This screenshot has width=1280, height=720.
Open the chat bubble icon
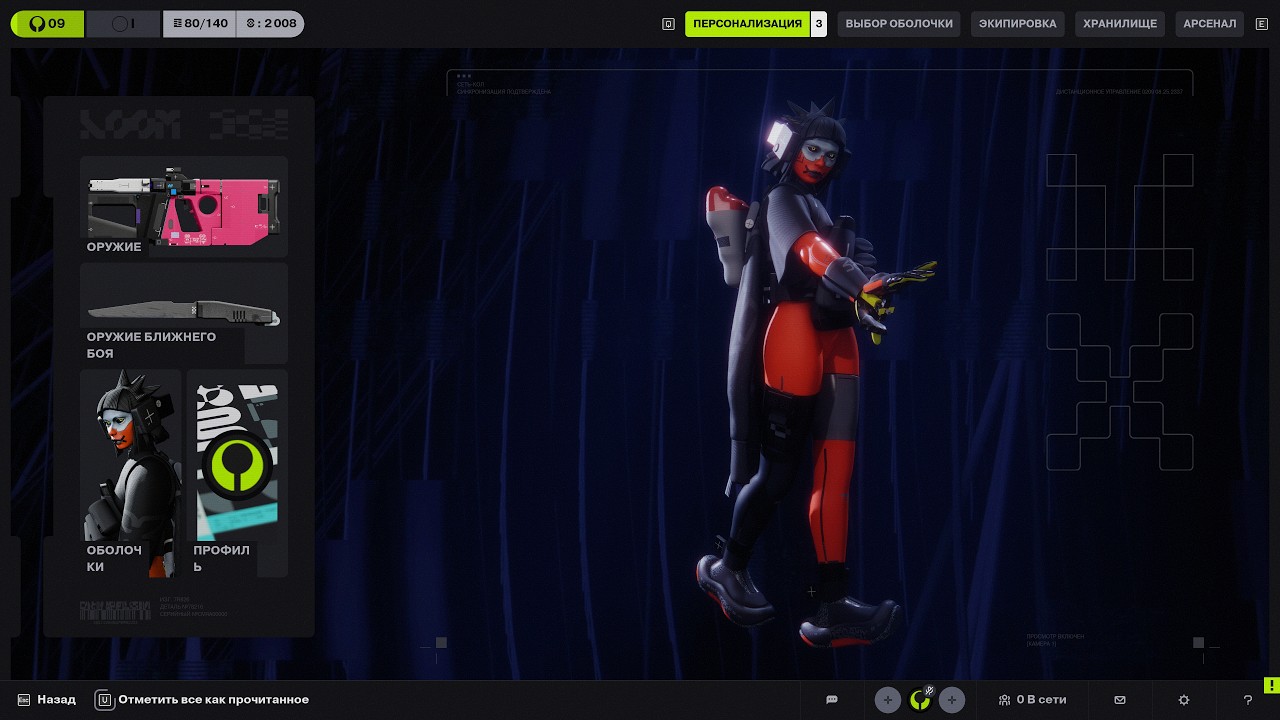pyautogui.click(x=832, y=700)
